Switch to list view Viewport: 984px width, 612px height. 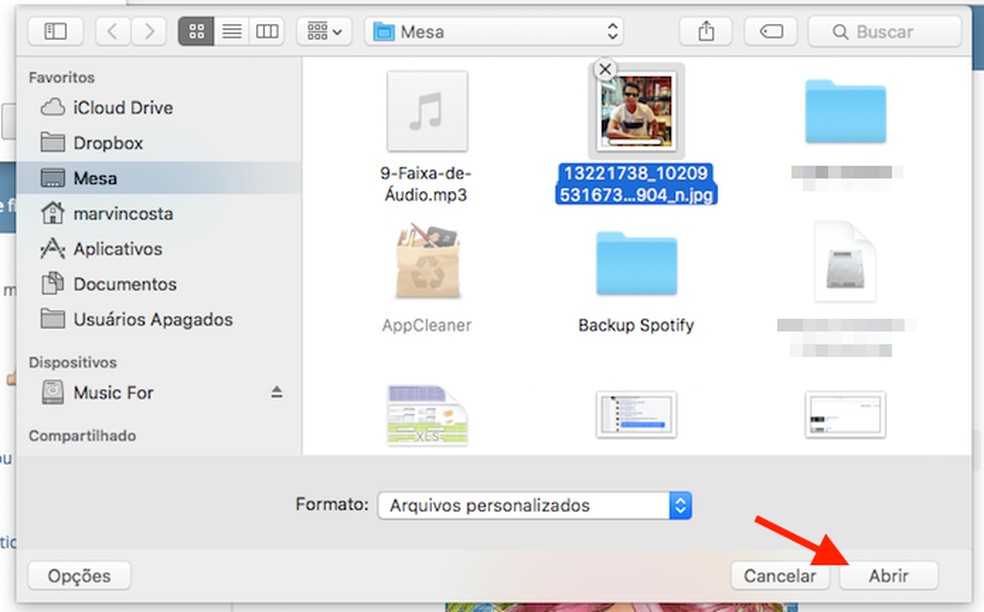(x=232, y=31)
